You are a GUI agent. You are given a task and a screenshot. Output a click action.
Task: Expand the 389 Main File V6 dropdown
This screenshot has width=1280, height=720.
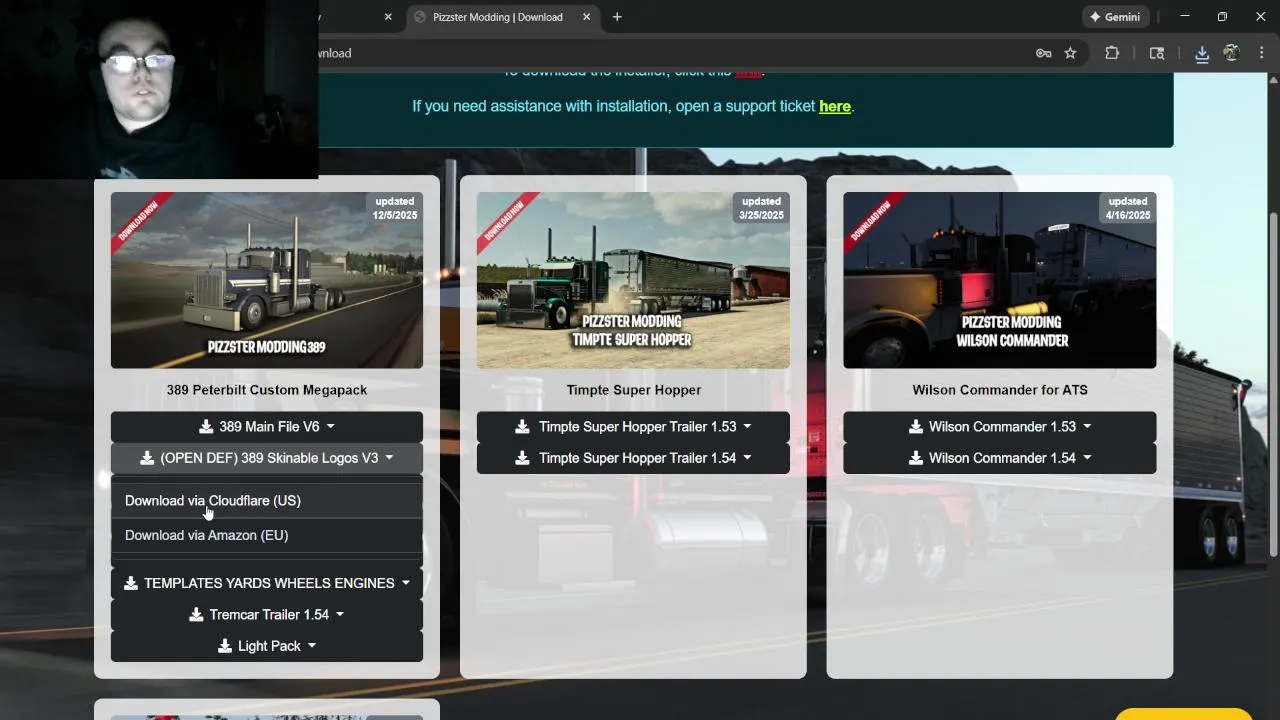[x=267, y=427]
